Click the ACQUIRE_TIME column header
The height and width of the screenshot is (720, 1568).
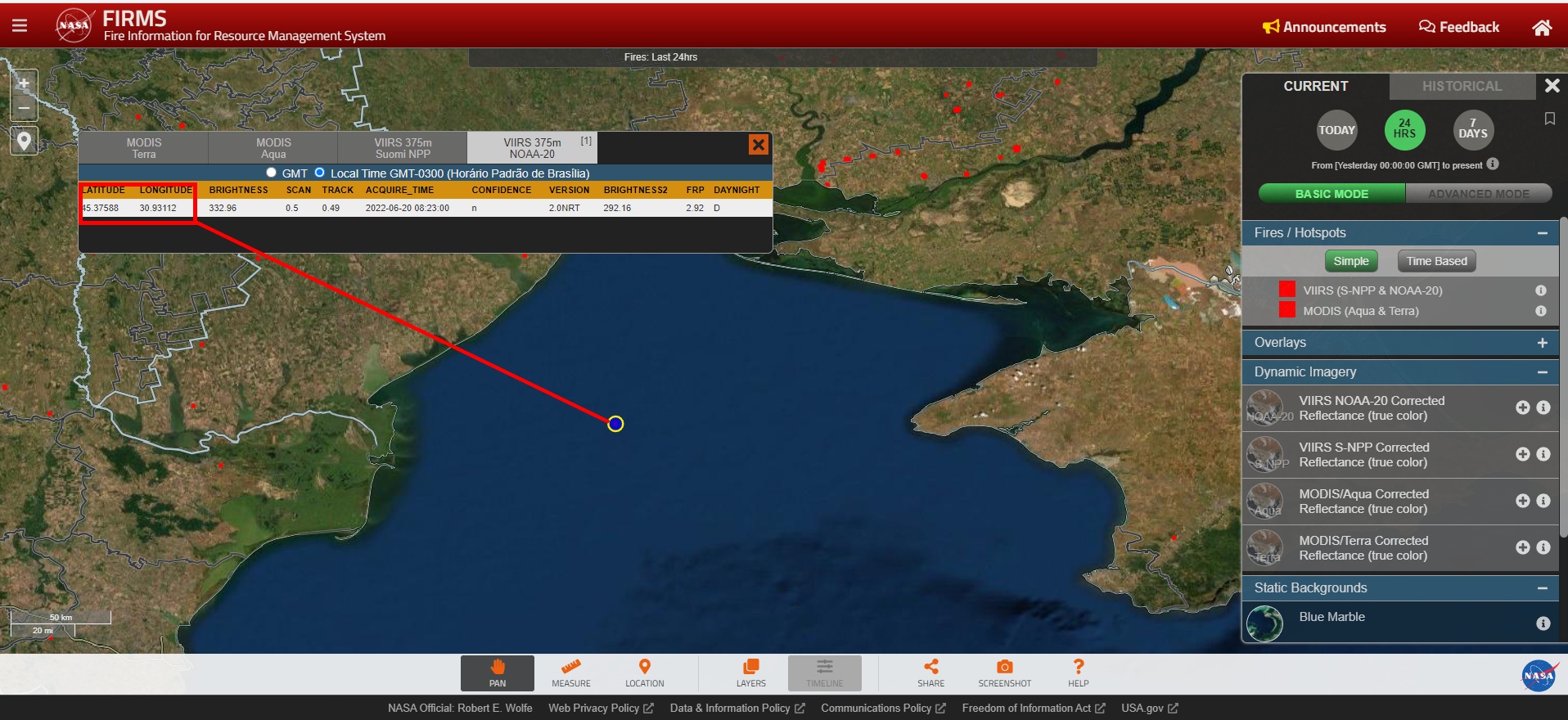click(399, 190)
